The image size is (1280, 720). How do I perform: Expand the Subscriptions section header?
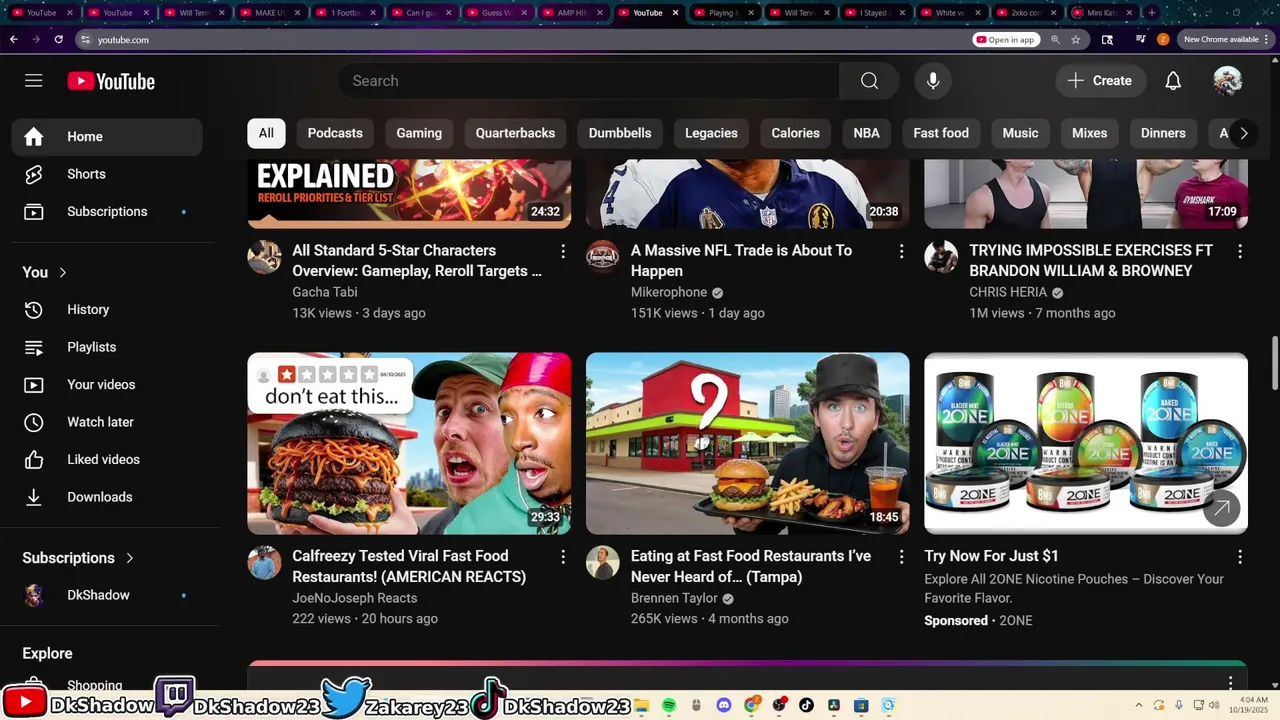(x=78, y=558)
